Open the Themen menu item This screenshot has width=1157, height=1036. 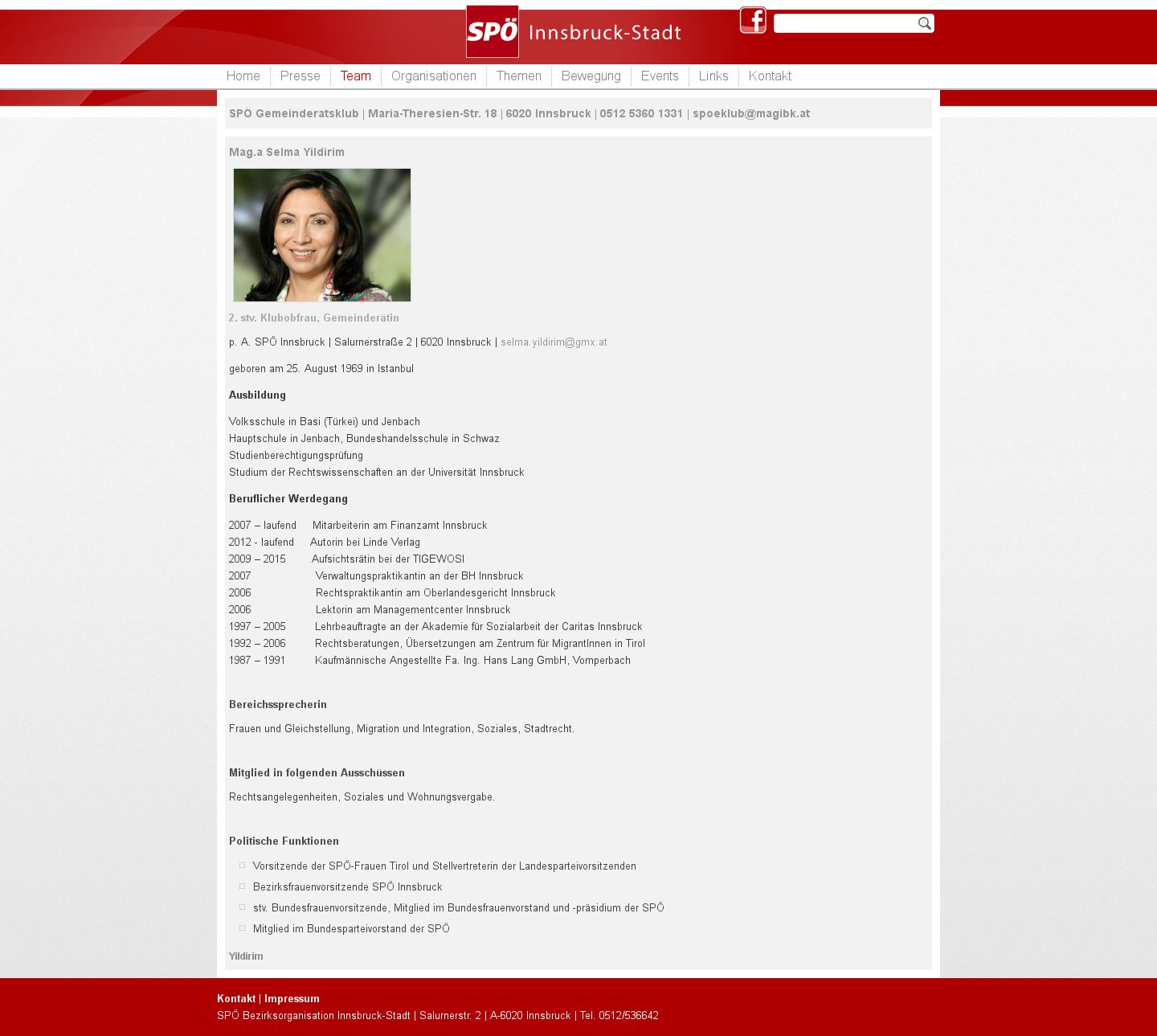pyautogui.click(x=518, y=76)
